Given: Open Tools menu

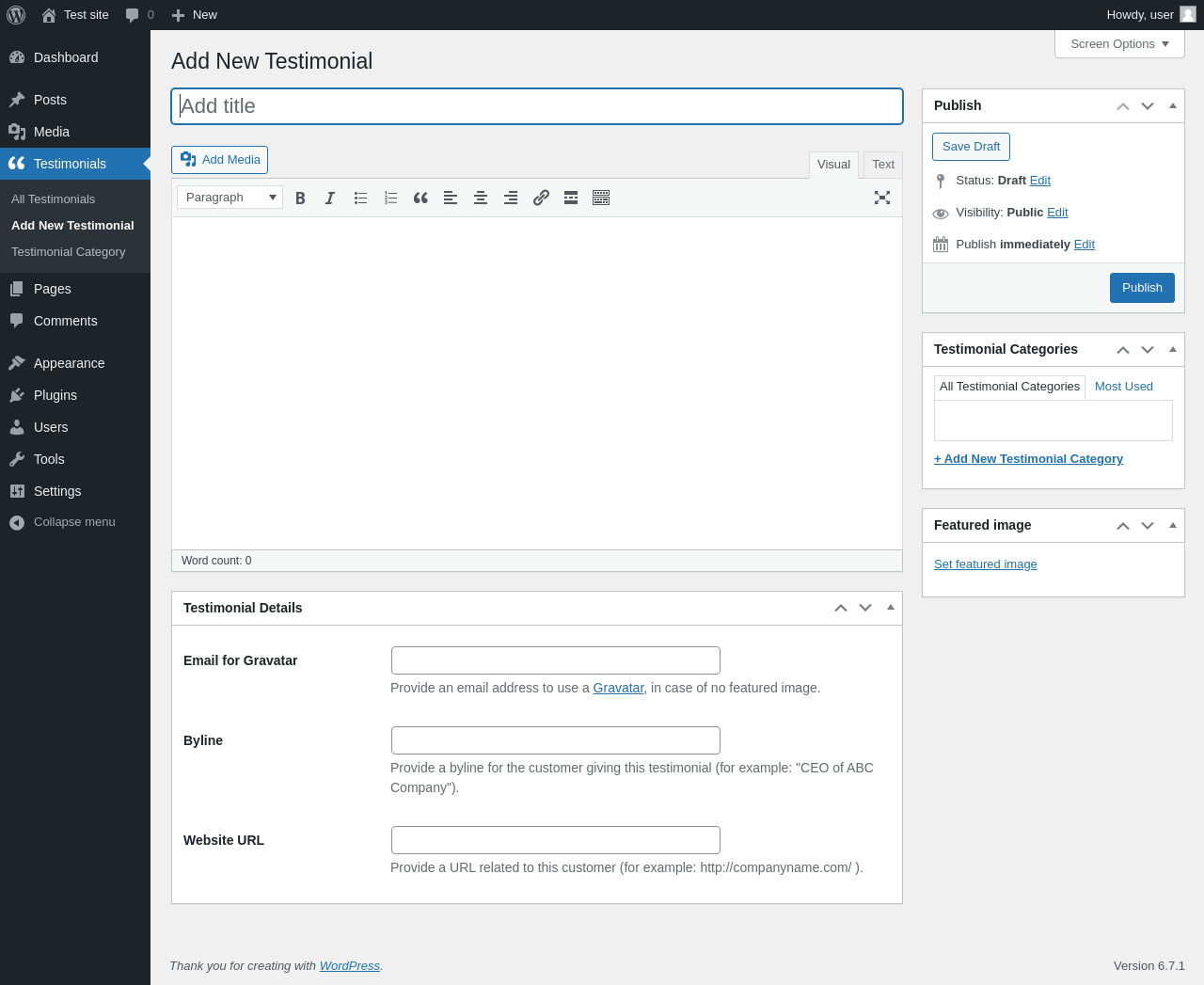Looking at the screenshot, I should coord(75,459).
